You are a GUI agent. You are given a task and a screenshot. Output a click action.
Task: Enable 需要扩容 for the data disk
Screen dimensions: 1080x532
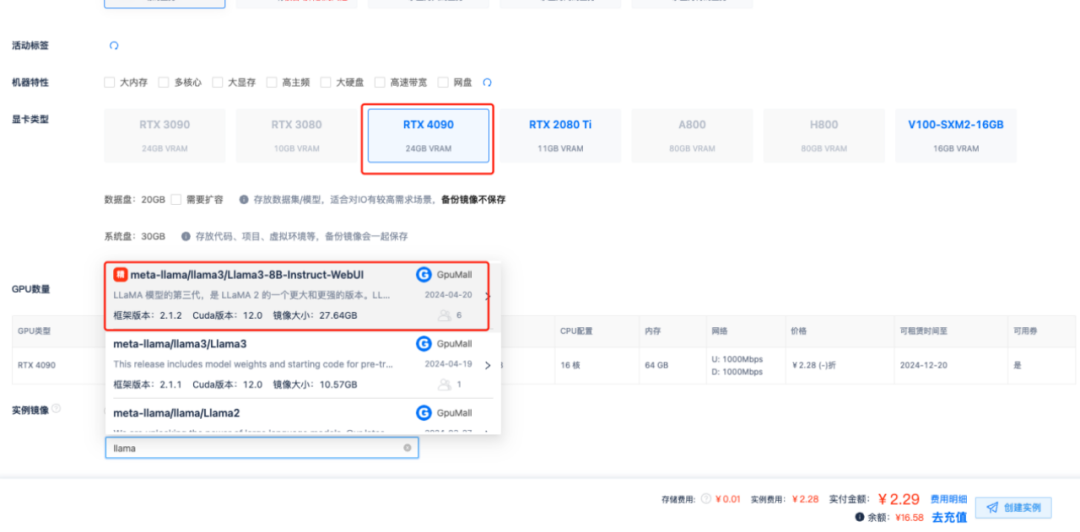click(x=176, y=199)
